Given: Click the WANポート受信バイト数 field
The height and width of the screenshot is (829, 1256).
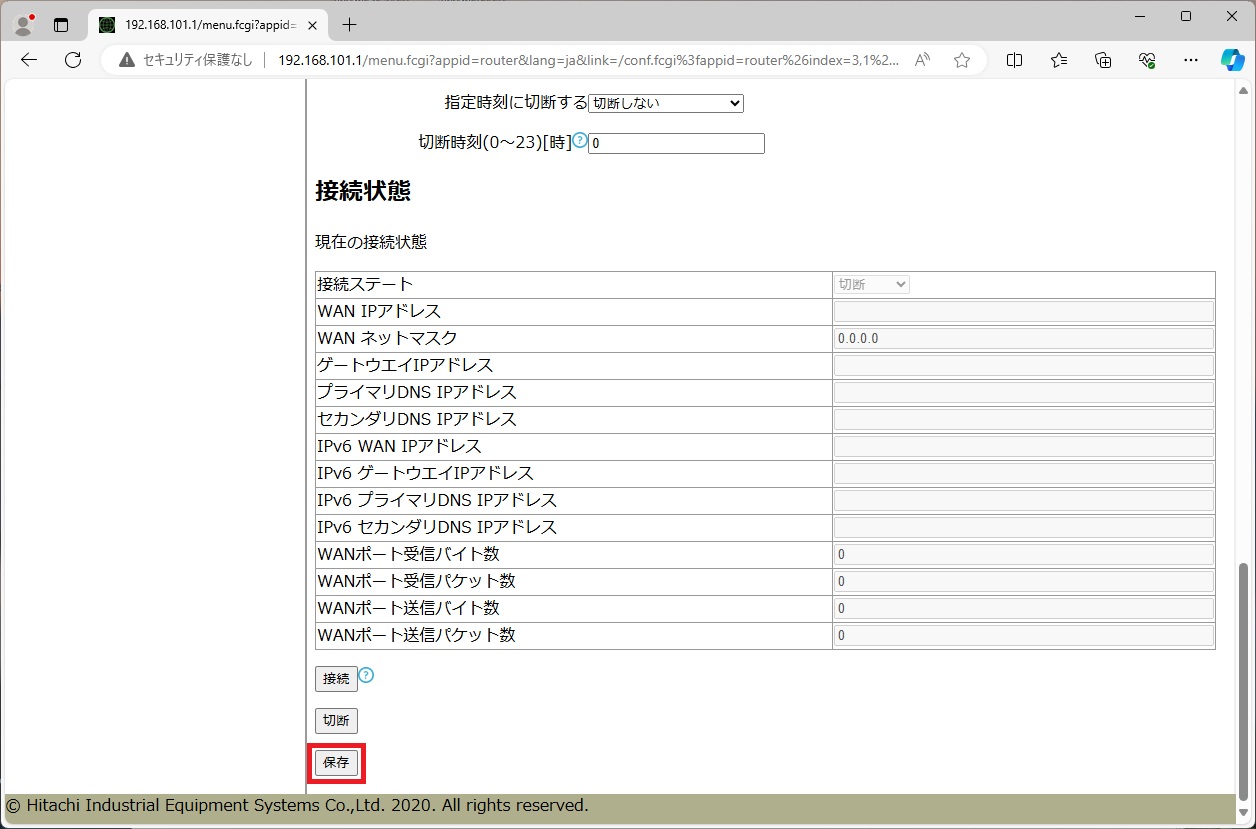Looking at the screenshot, I should click(1024, 555).
